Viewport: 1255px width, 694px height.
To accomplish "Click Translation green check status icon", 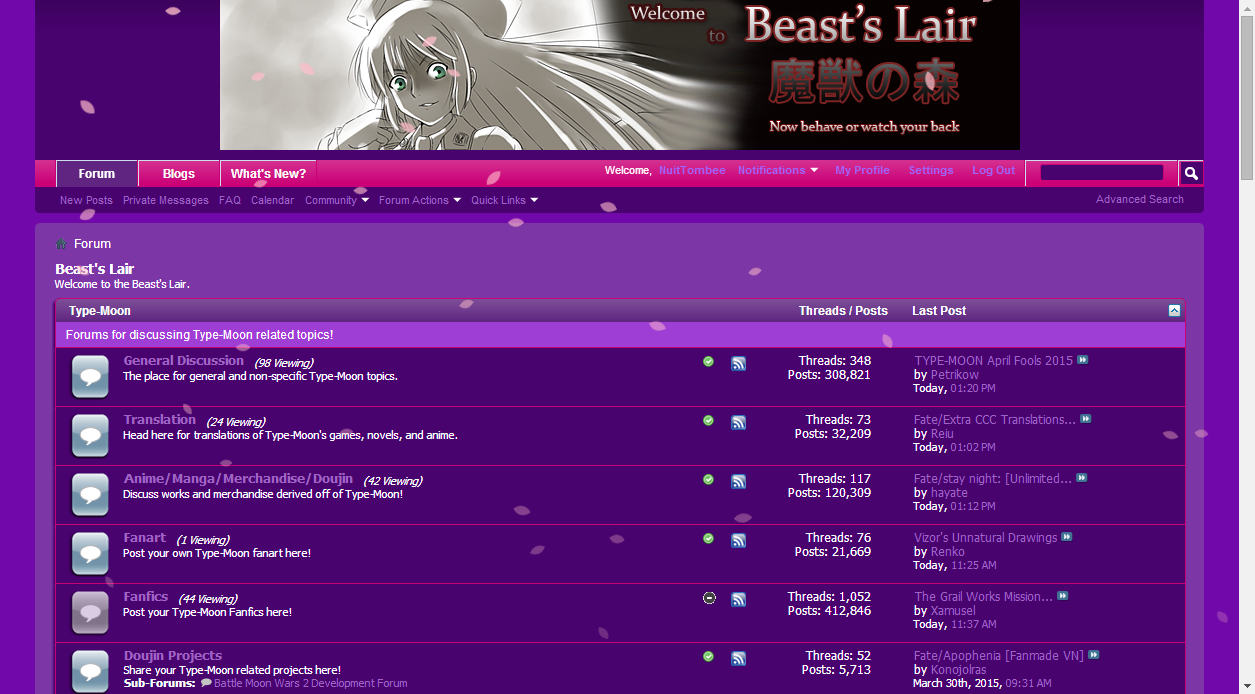I will [709, 421].
